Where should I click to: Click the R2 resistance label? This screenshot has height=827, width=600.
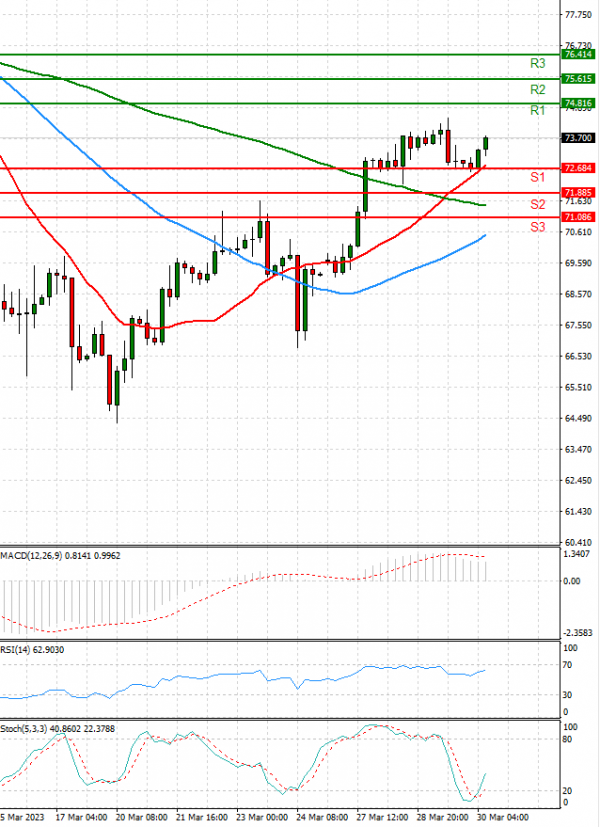[537, 90]
